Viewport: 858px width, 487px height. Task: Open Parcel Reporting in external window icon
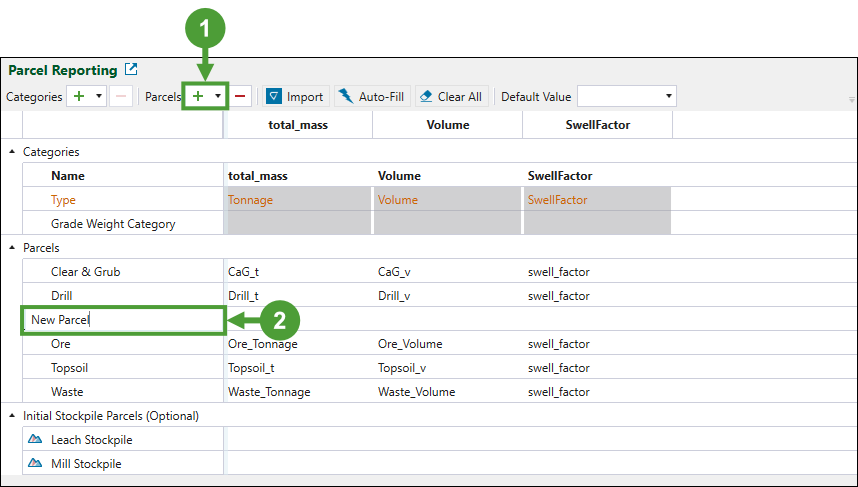(x=131, y=70)
